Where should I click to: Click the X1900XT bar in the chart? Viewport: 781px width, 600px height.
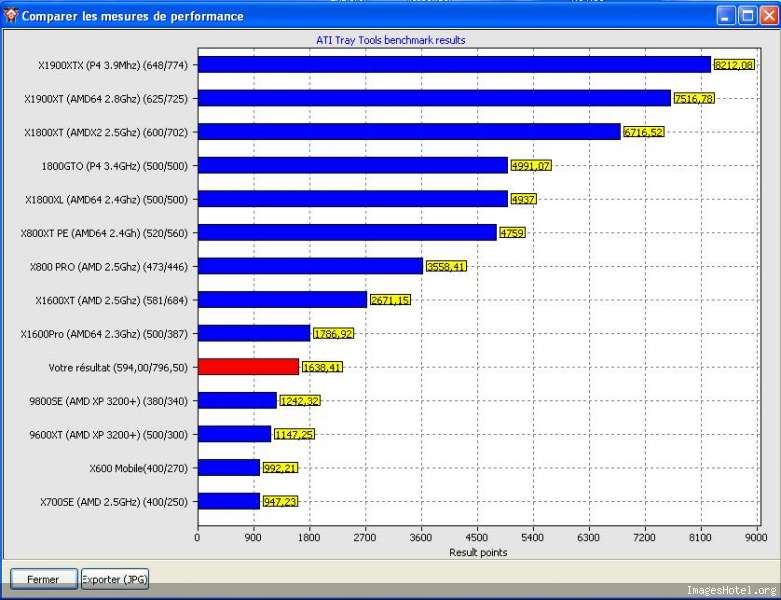[434, 98]
